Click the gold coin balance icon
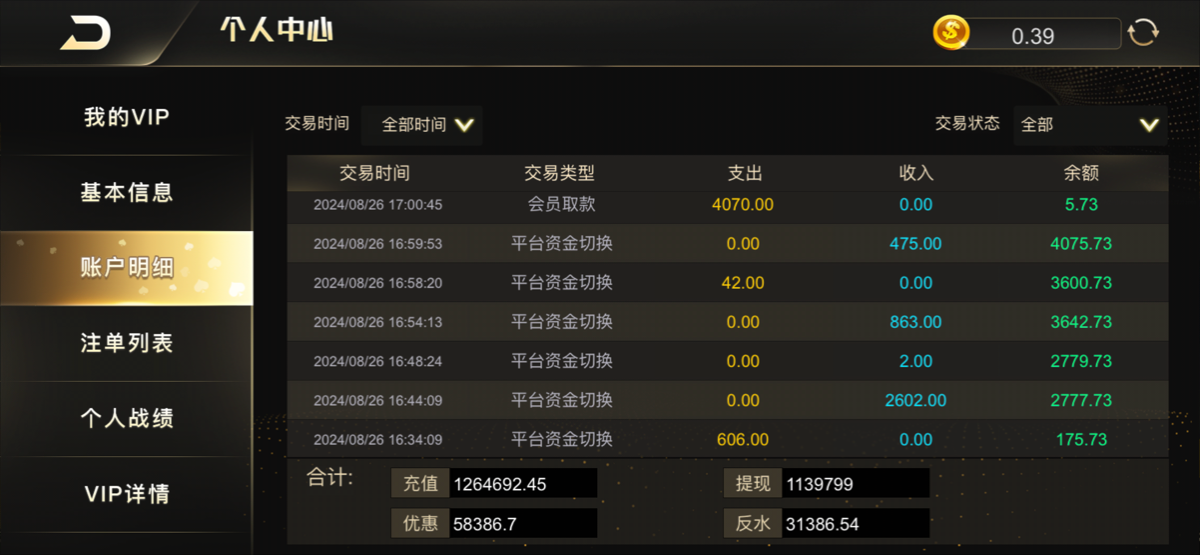The height and width of the screenshot is (555, 1200). [951, 34]
